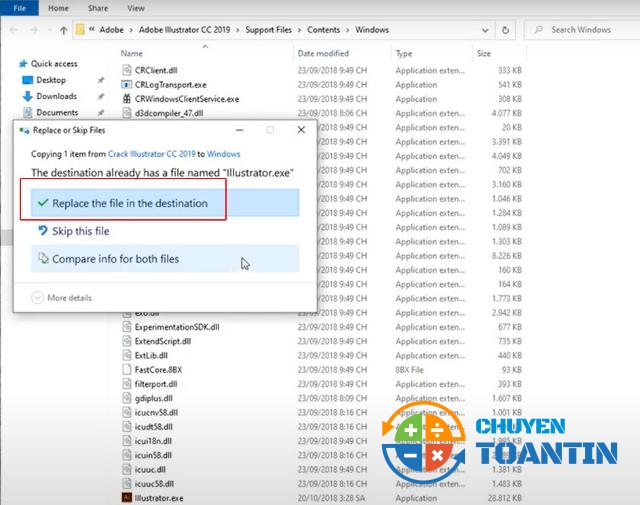Viewport: 640px width, 505px height.
Task: Select the icuuc58.dll file
Action: pos(154,484)
